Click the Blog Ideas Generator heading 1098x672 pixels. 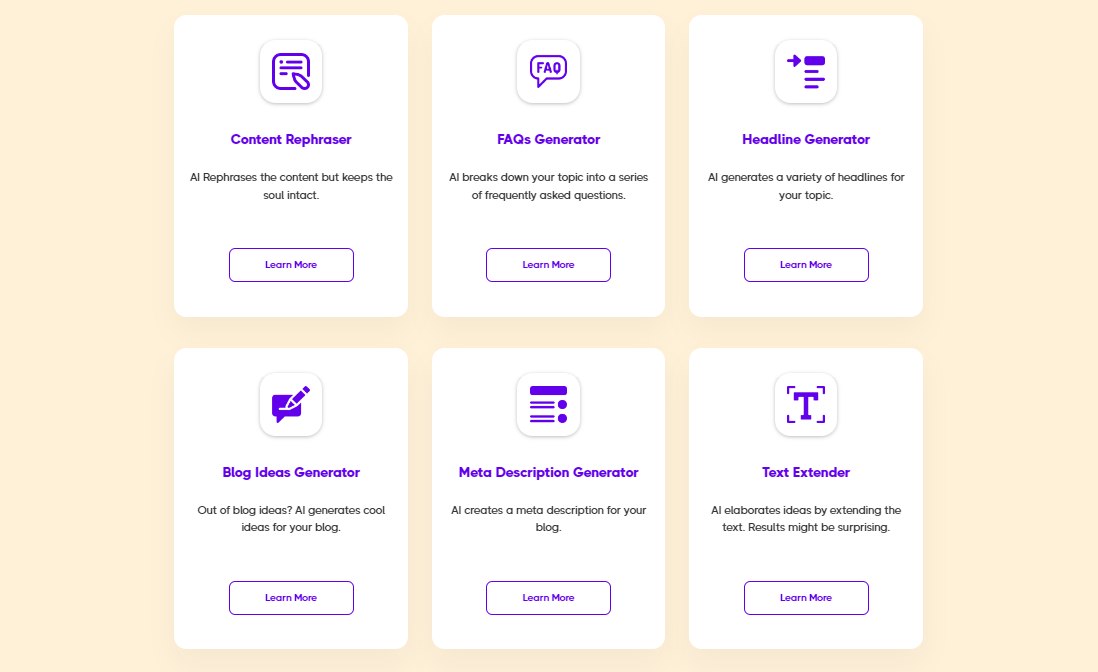pos(291,472)
